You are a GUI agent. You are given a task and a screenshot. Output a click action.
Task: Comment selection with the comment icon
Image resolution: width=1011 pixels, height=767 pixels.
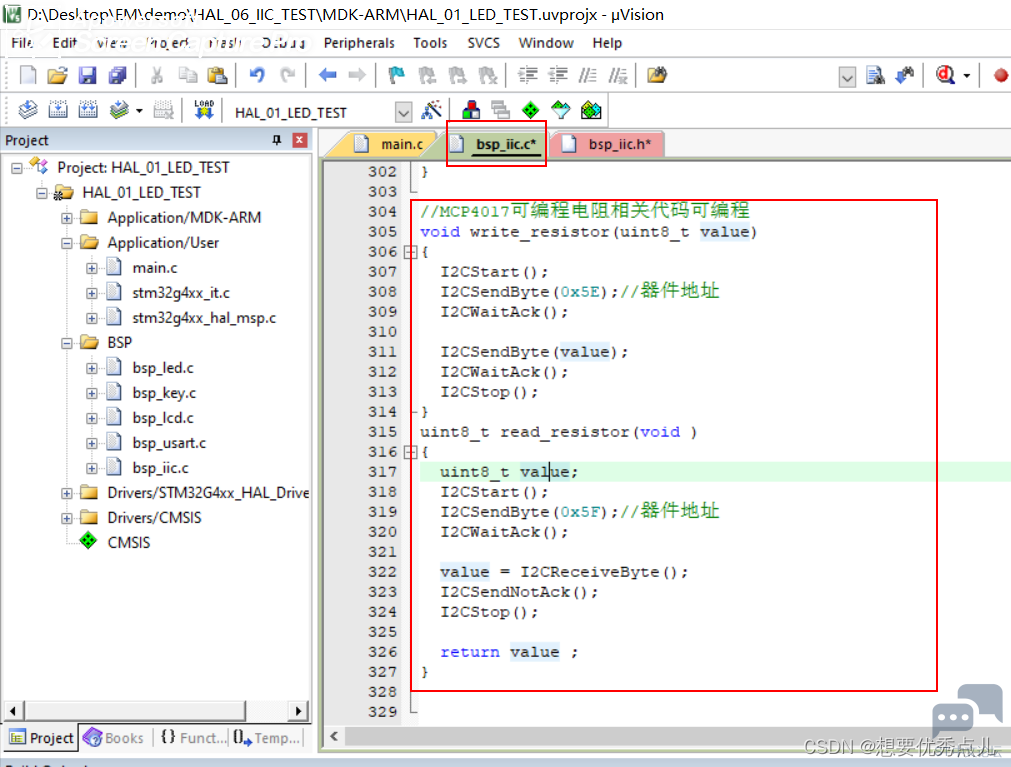pyautogui.click(x=587, y=75)
